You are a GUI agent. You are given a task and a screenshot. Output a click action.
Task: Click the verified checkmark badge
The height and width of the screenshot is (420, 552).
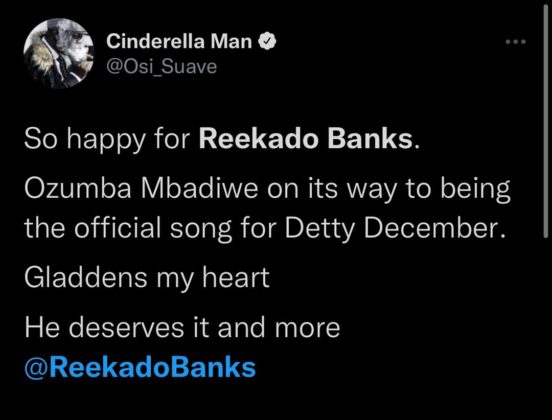pyautogui.click(x=268, y=41)
